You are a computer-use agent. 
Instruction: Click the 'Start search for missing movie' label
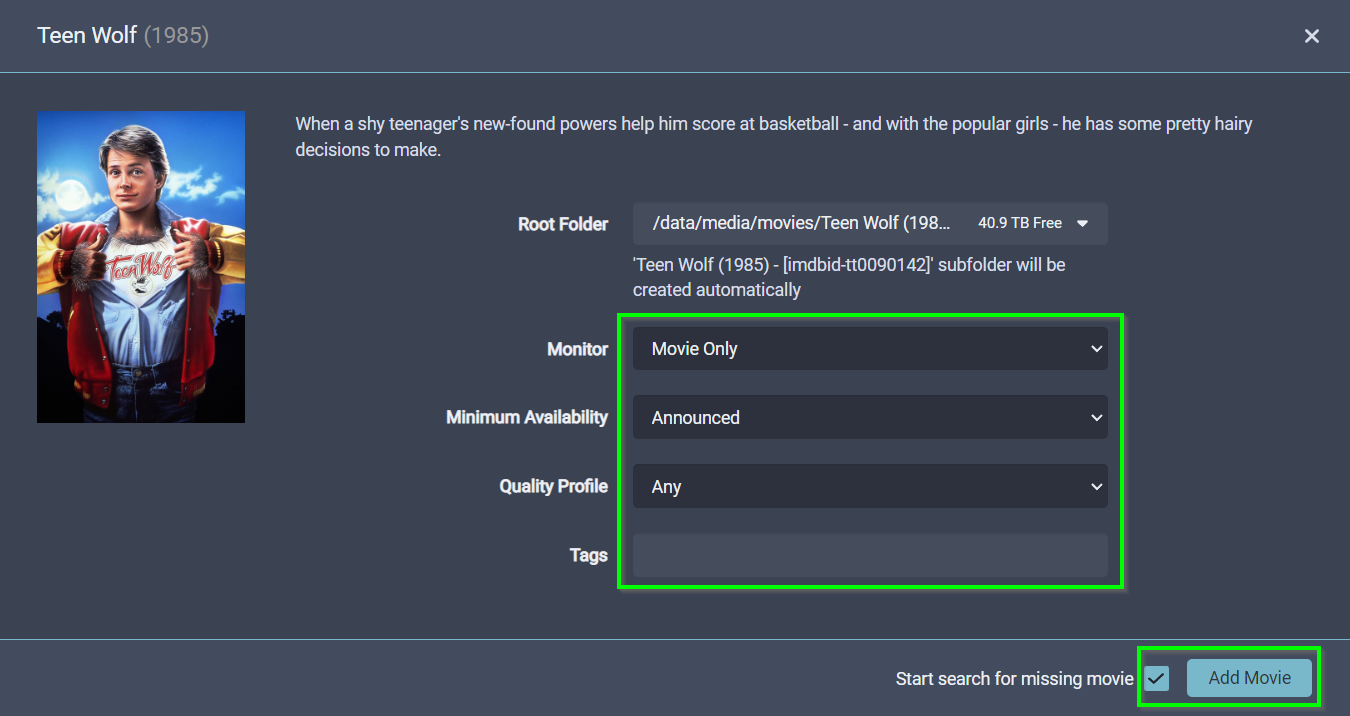pyautogui.click(x=1013, y=679)
